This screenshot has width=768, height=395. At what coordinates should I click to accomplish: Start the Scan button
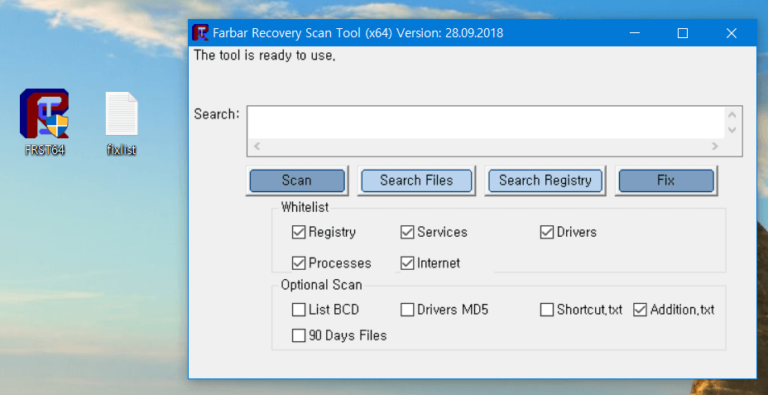297,180
